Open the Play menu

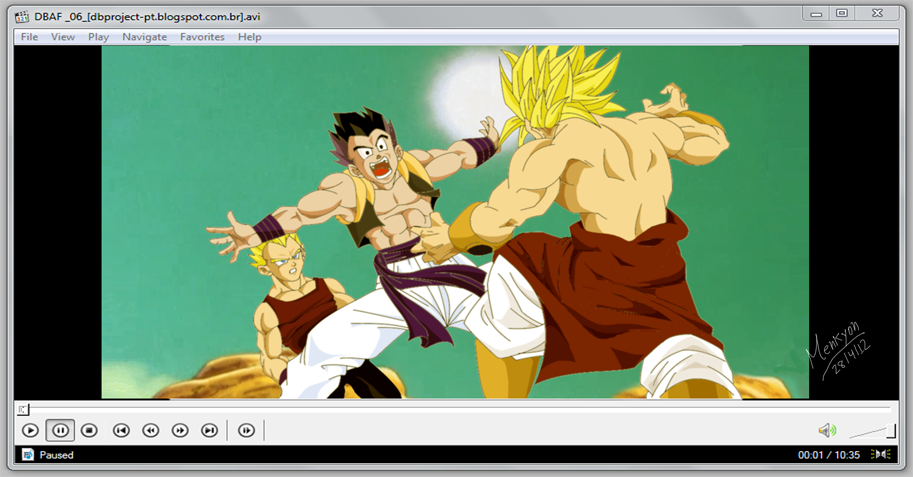point(98,37)
